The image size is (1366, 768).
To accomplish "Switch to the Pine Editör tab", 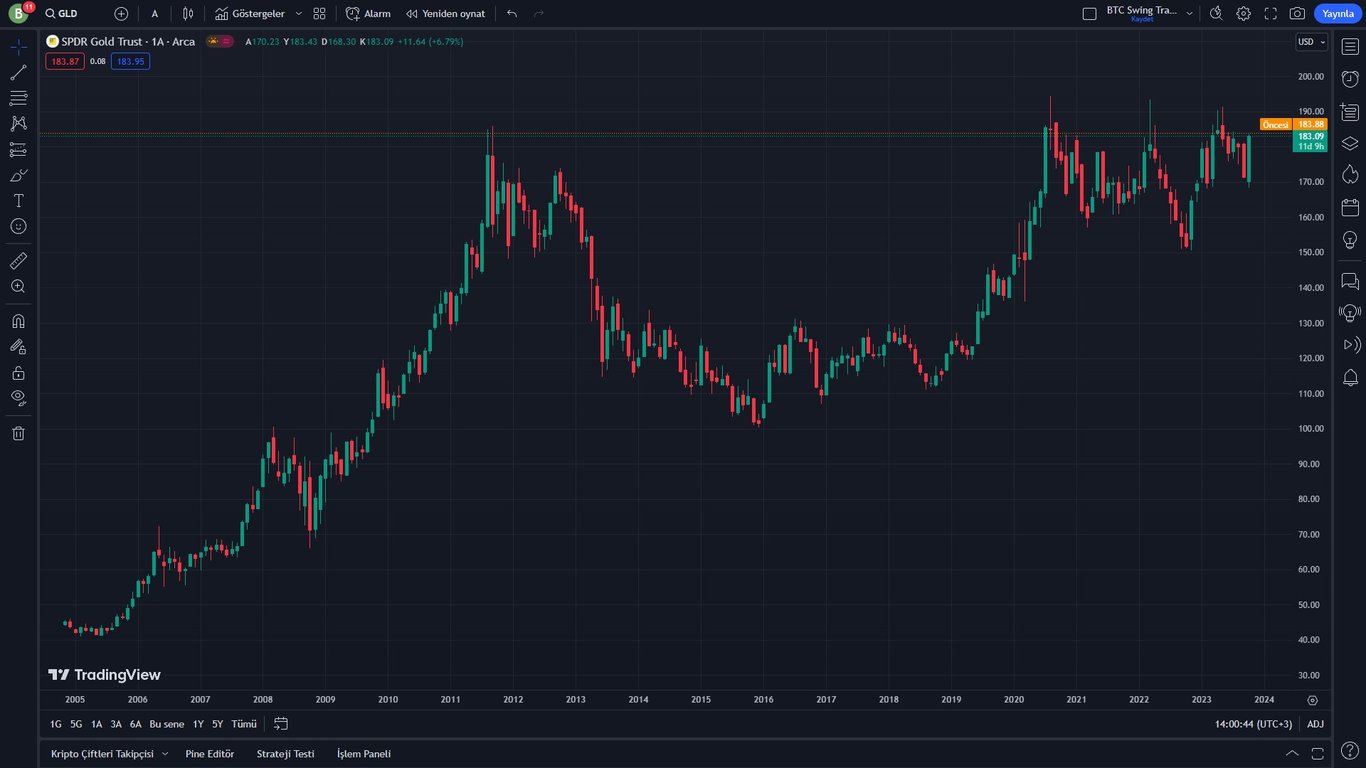I will pos(209,754).
